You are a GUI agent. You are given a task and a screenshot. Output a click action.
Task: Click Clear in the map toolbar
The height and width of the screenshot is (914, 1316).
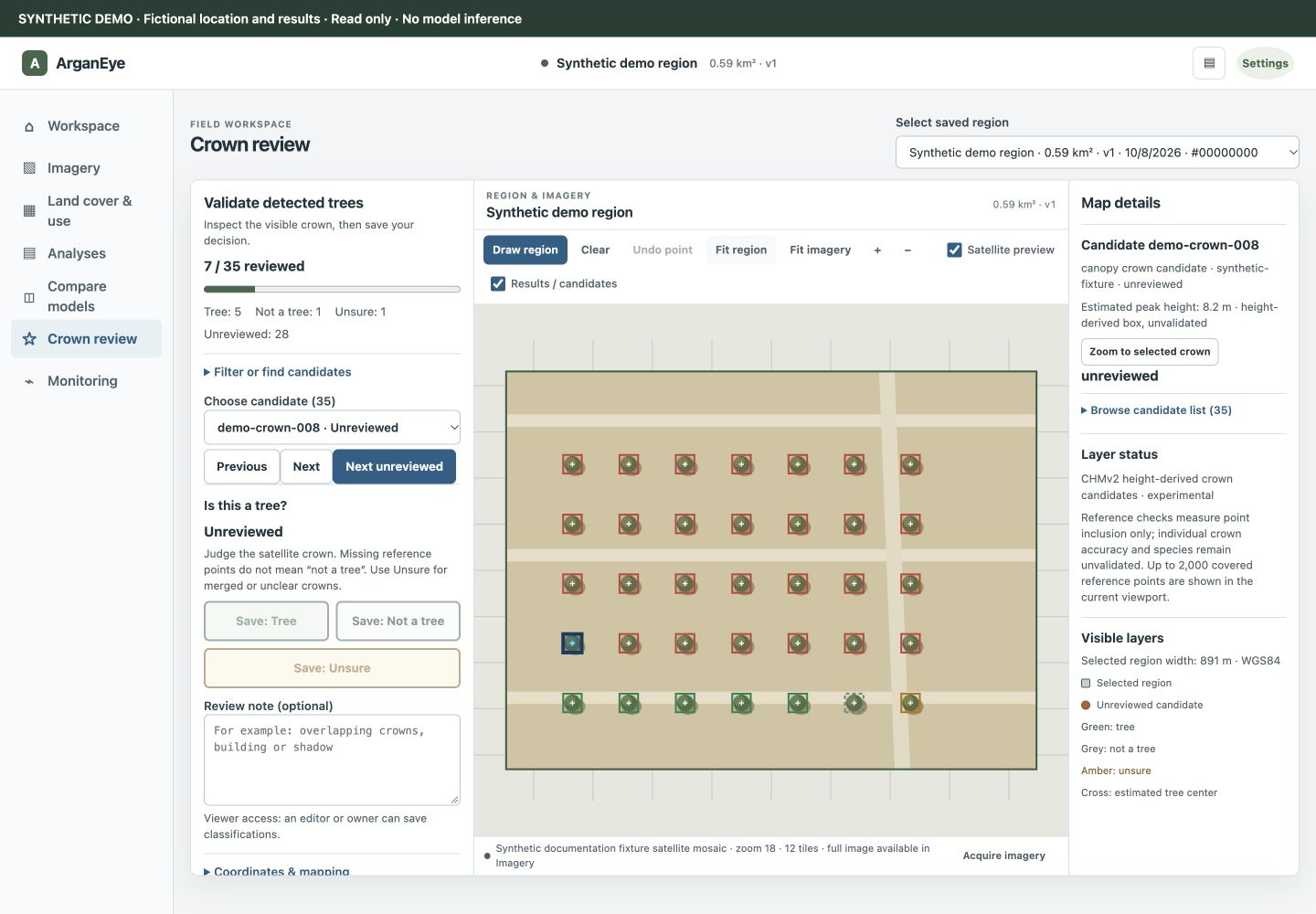click(595, 250)
